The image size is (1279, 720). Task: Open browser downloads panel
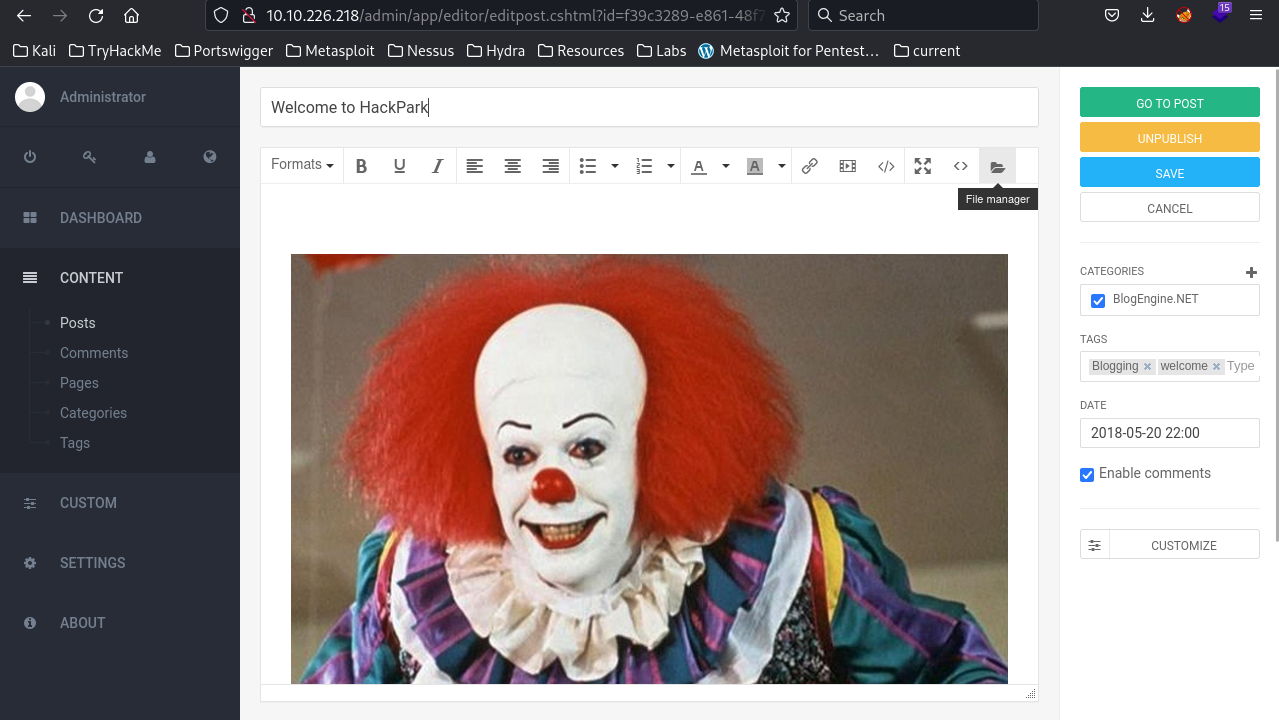click(1147, 16)
